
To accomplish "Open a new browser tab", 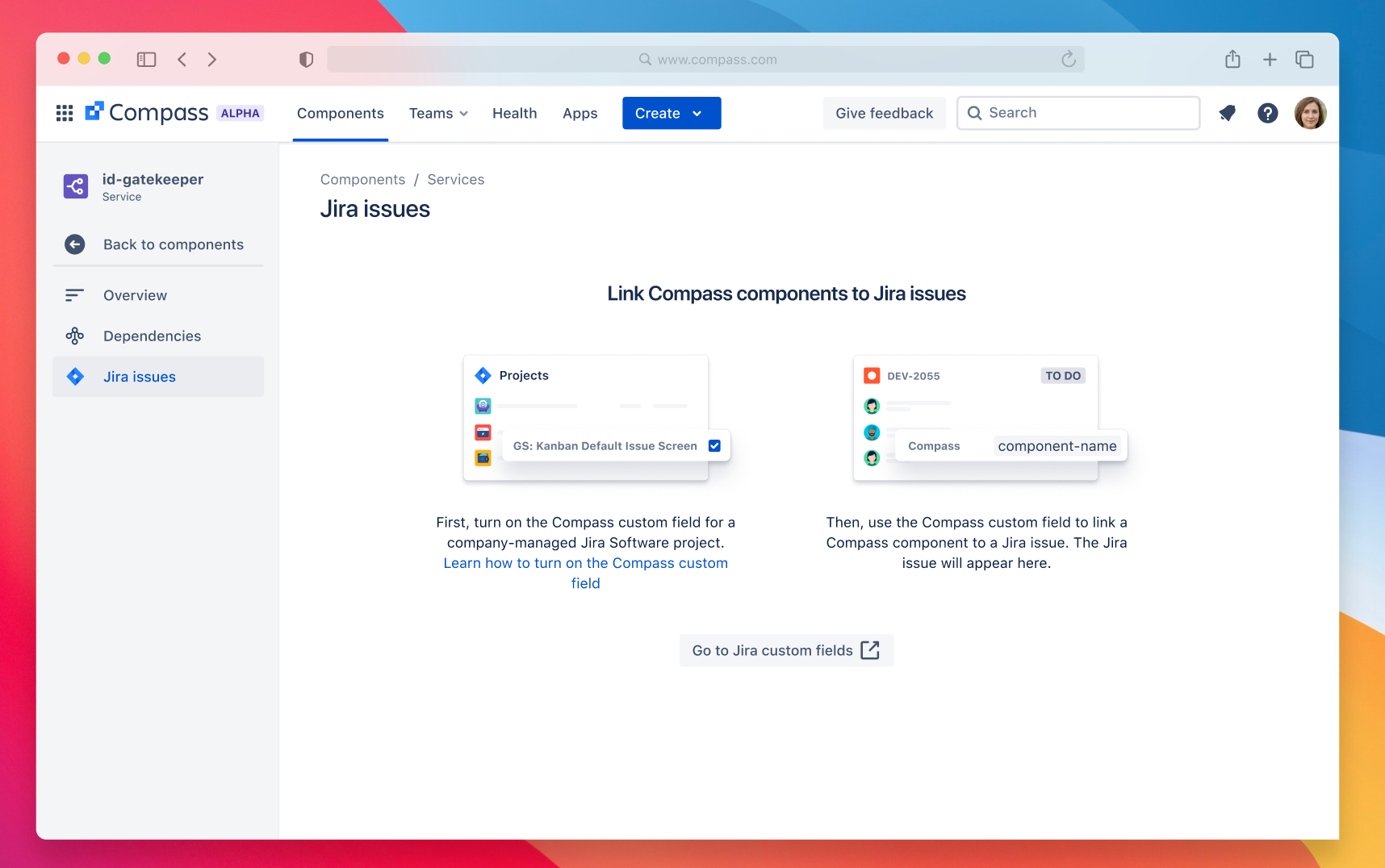I will [1270, 60].
